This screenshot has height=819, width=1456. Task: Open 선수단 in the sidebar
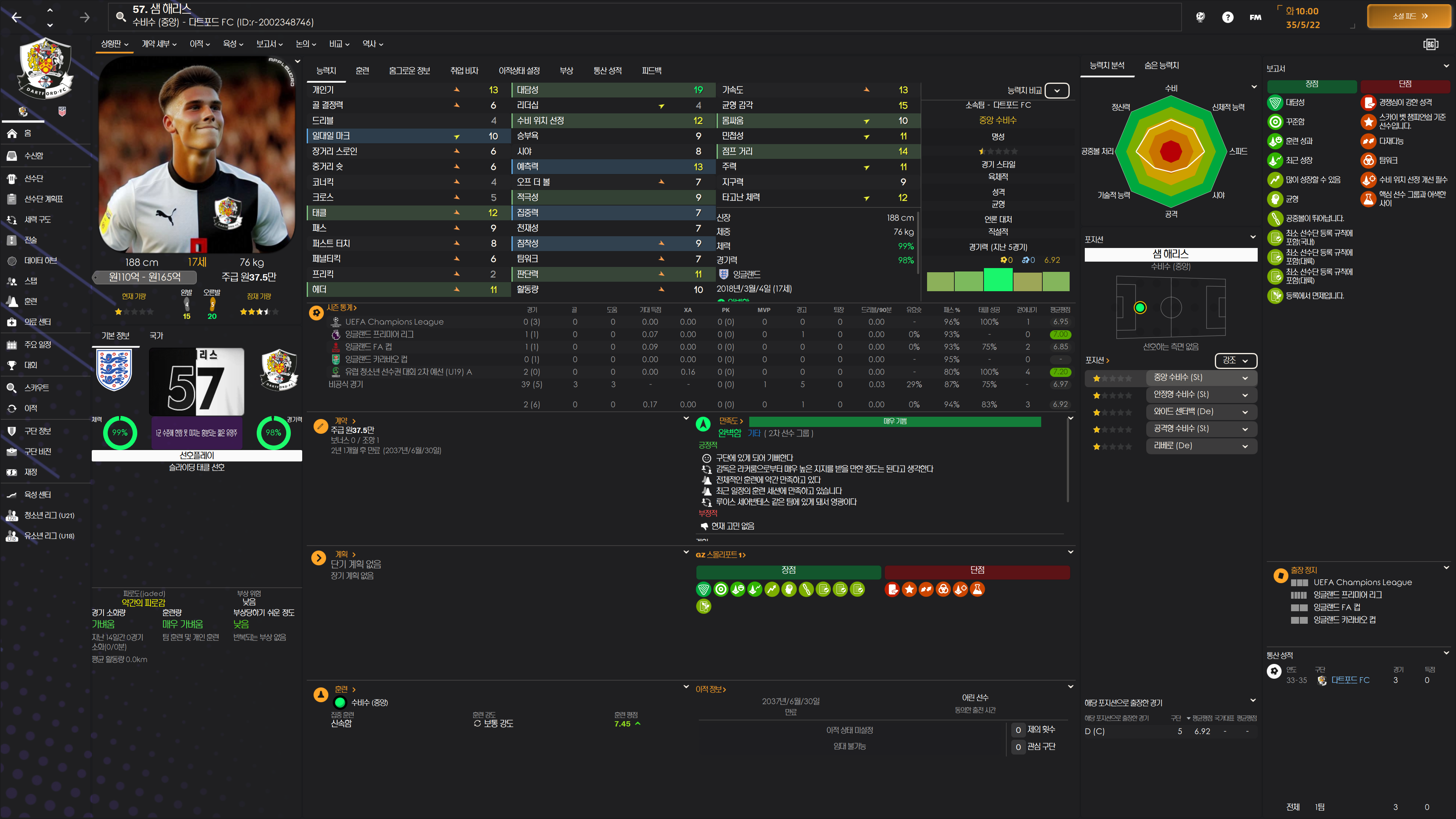point(45,179)
